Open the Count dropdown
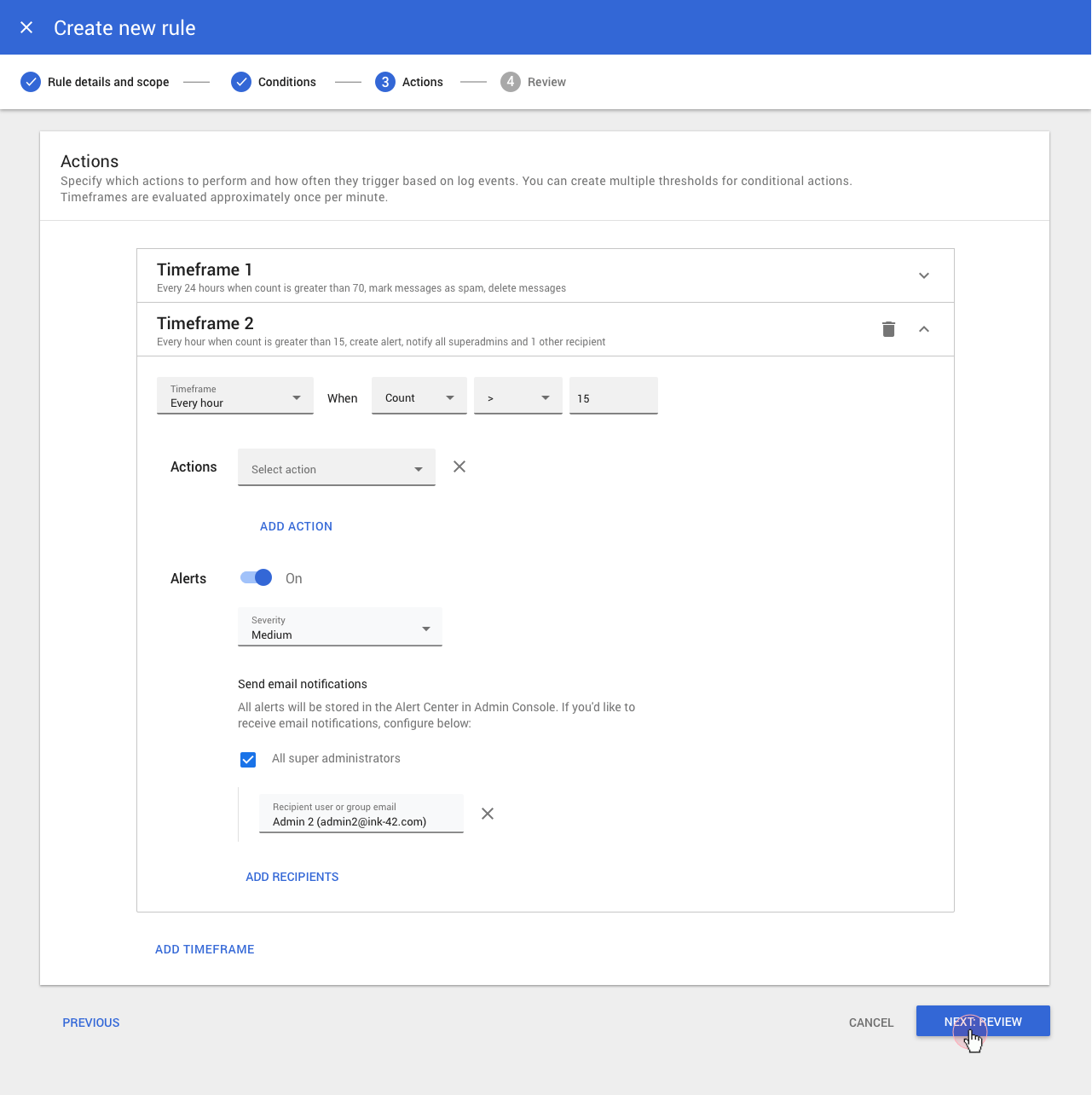Viewport: 1092px width, 1095px height. (419, 397)
